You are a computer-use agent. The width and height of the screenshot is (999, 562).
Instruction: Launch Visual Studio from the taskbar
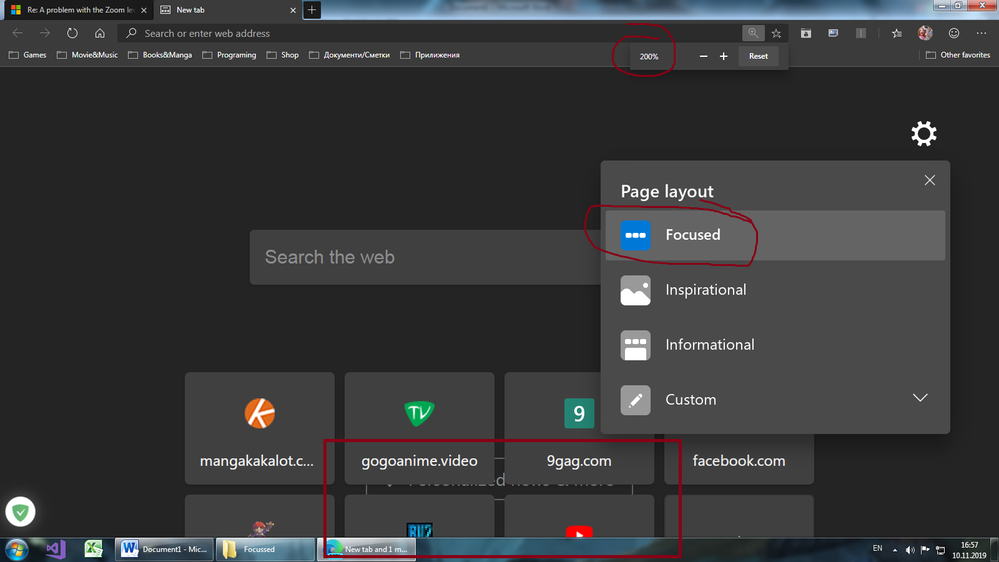pos(56,549)
